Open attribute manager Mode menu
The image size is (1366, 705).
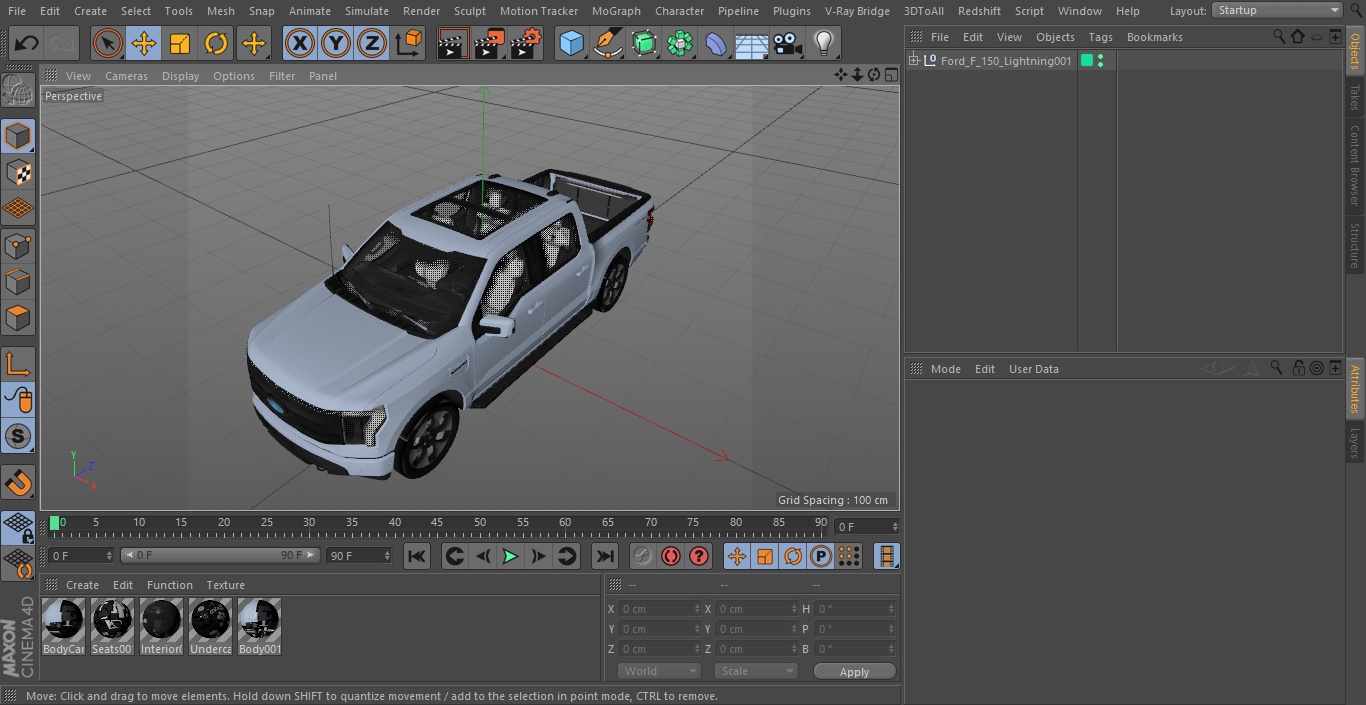pos(945,369)
